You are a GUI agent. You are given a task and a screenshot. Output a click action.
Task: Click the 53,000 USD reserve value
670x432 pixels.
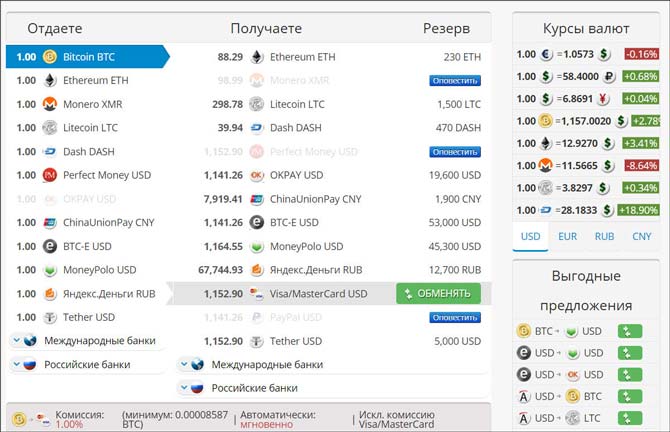tap(455, 223)
